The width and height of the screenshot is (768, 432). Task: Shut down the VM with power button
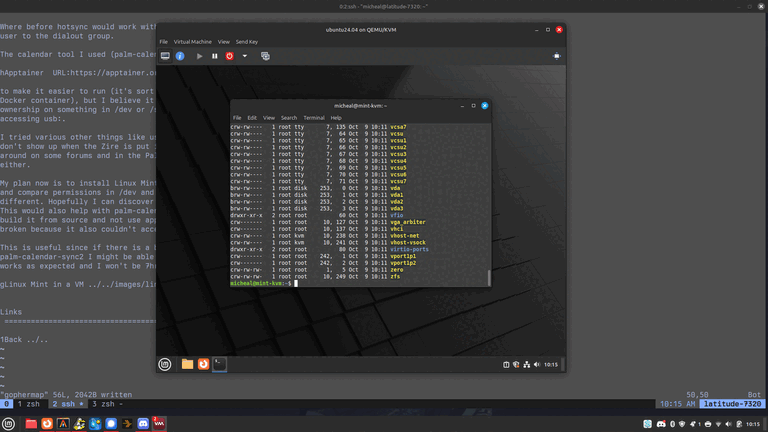(x=229, y=56)
